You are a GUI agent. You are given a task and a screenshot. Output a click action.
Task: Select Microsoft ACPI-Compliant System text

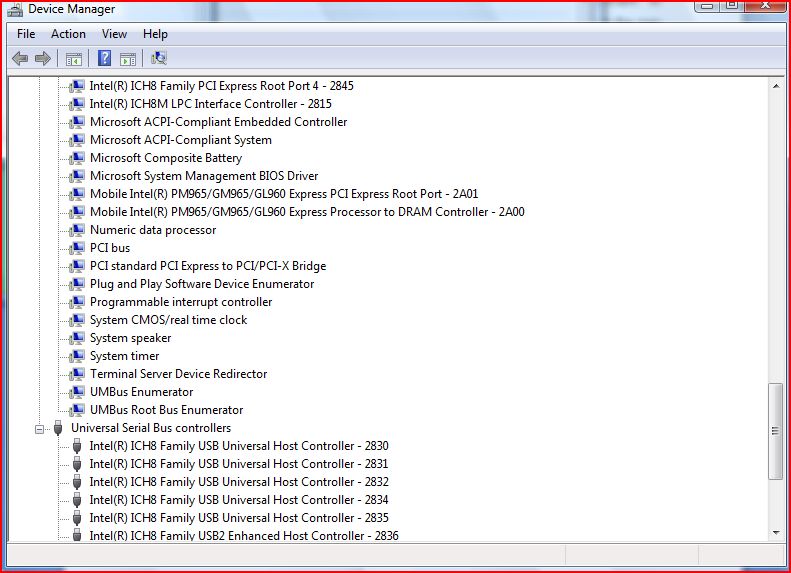click(181, 140)
